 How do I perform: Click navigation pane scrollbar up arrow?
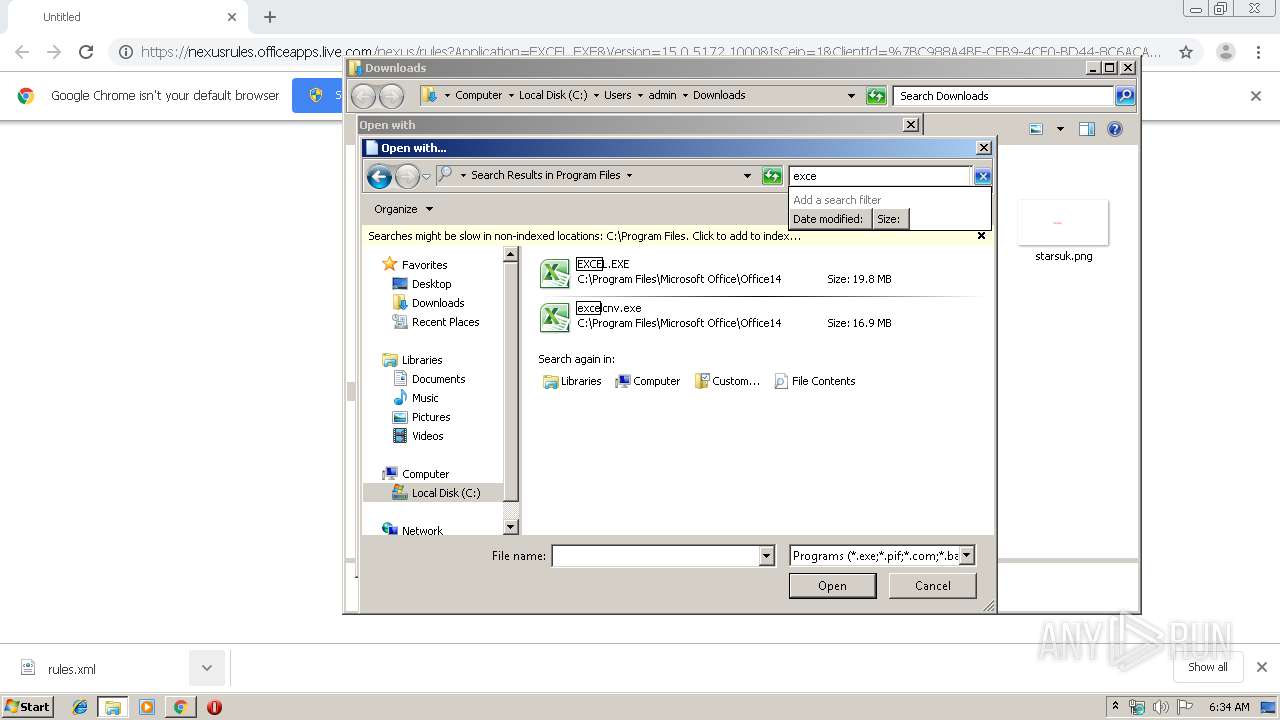coord(511,255)
